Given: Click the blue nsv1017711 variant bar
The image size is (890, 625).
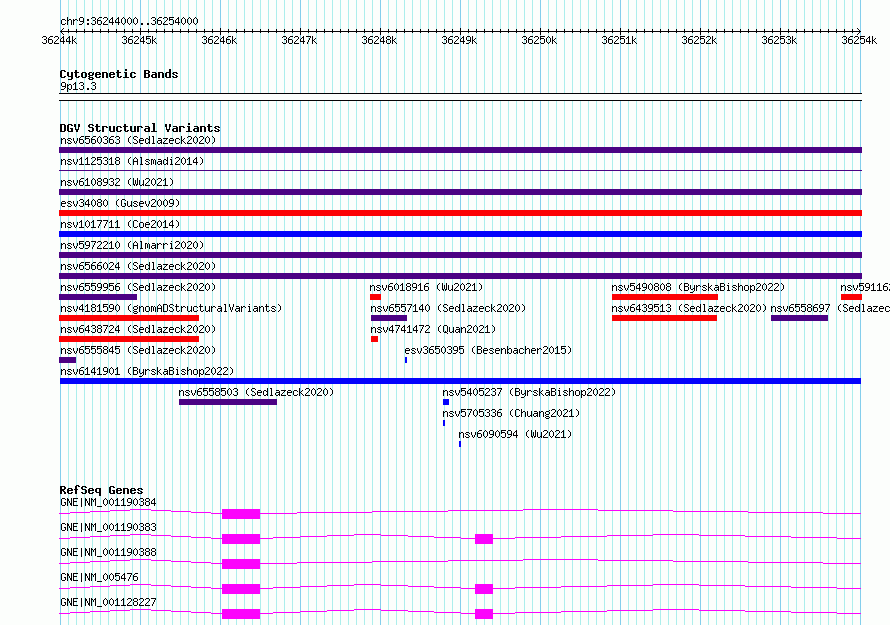Looking at the screenshot, I should [460, 234].
